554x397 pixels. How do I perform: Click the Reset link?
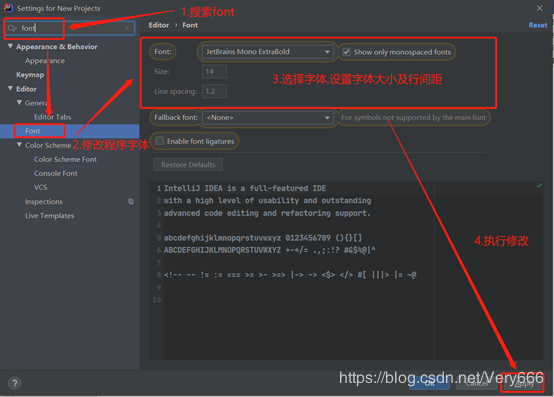(x=538, y=25)
